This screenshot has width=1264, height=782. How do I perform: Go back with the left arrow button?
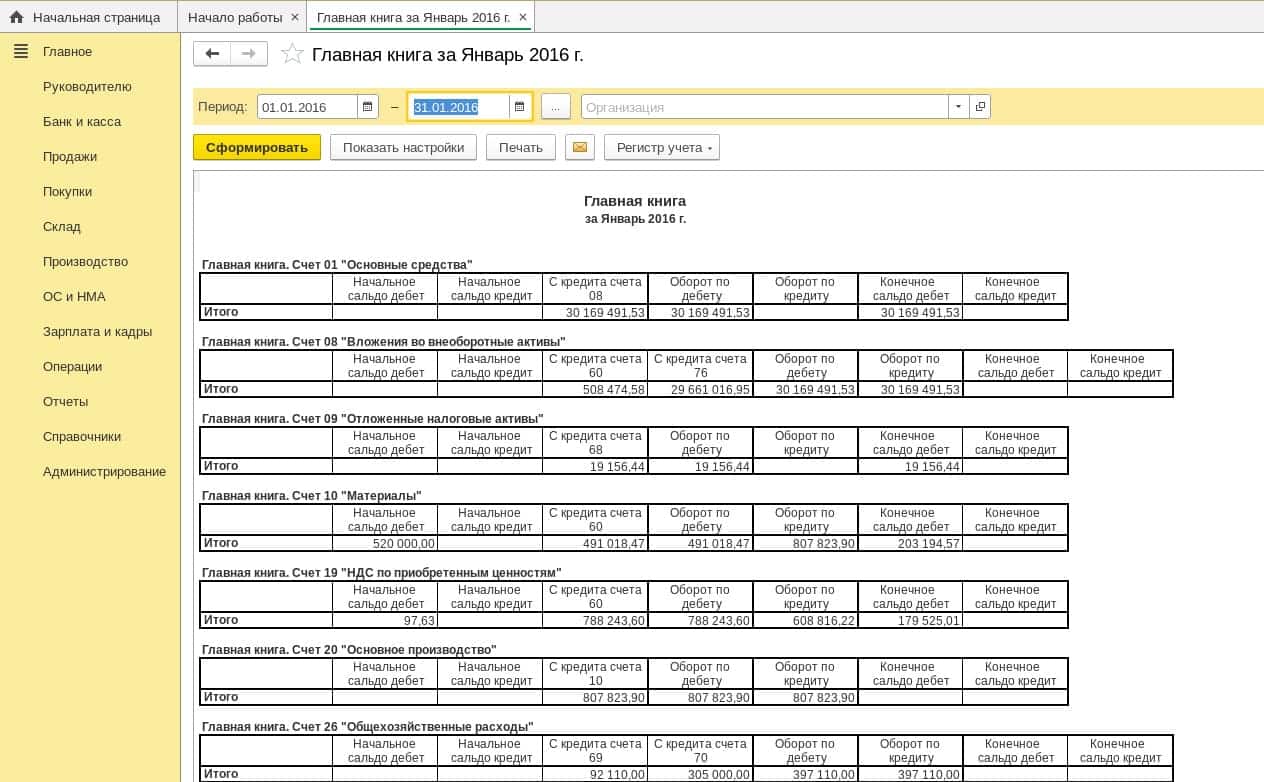pyautogui.click(x=212, y=54)
